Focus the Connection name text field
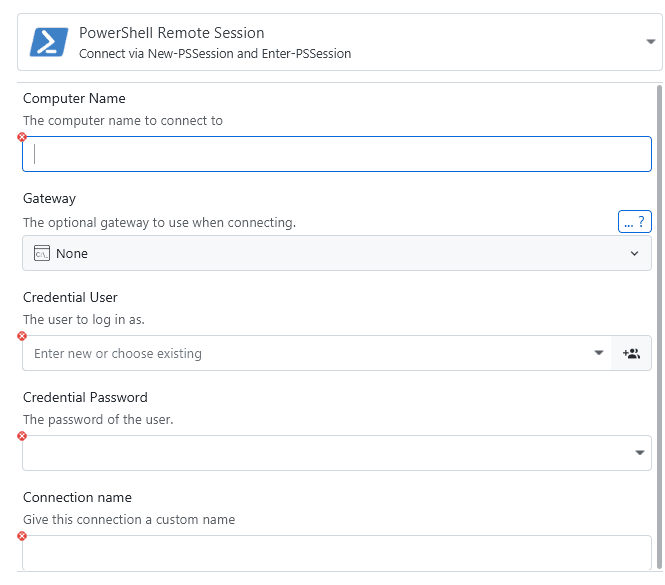 [336, 553]
